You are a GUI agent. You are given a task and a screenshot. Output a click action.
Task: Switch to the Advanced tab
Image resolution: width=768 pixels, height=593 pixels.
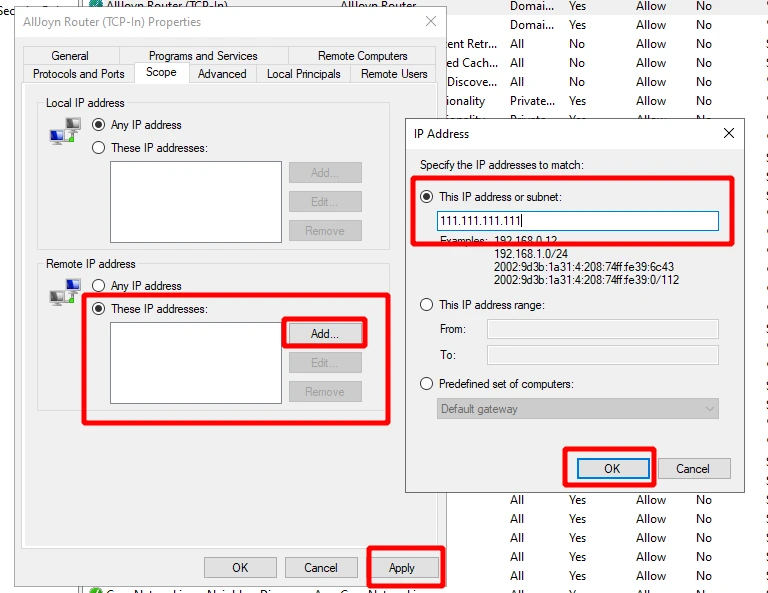pos(222,73)
